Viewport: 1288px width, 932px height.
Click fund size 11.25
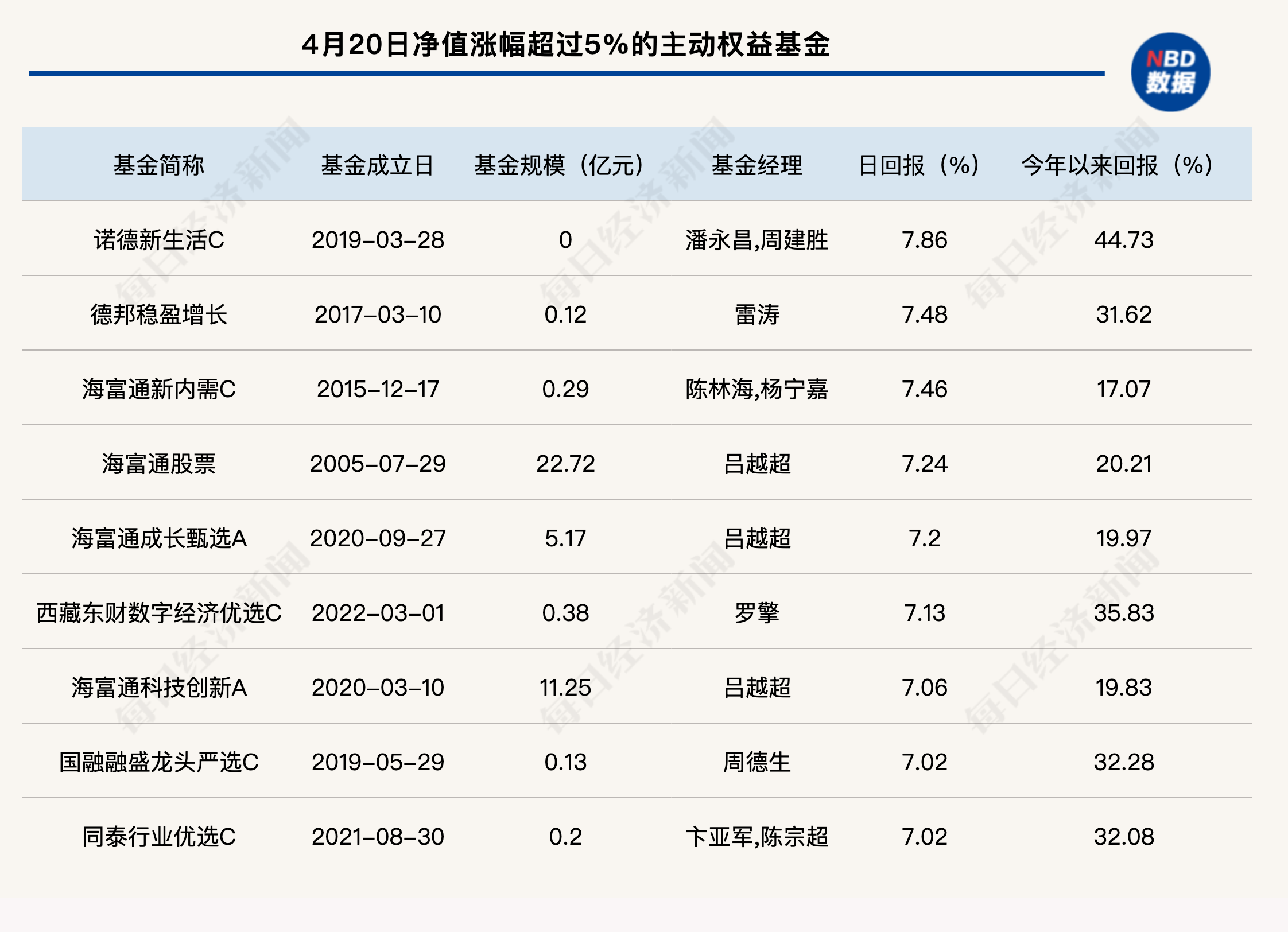coord(565,688)
